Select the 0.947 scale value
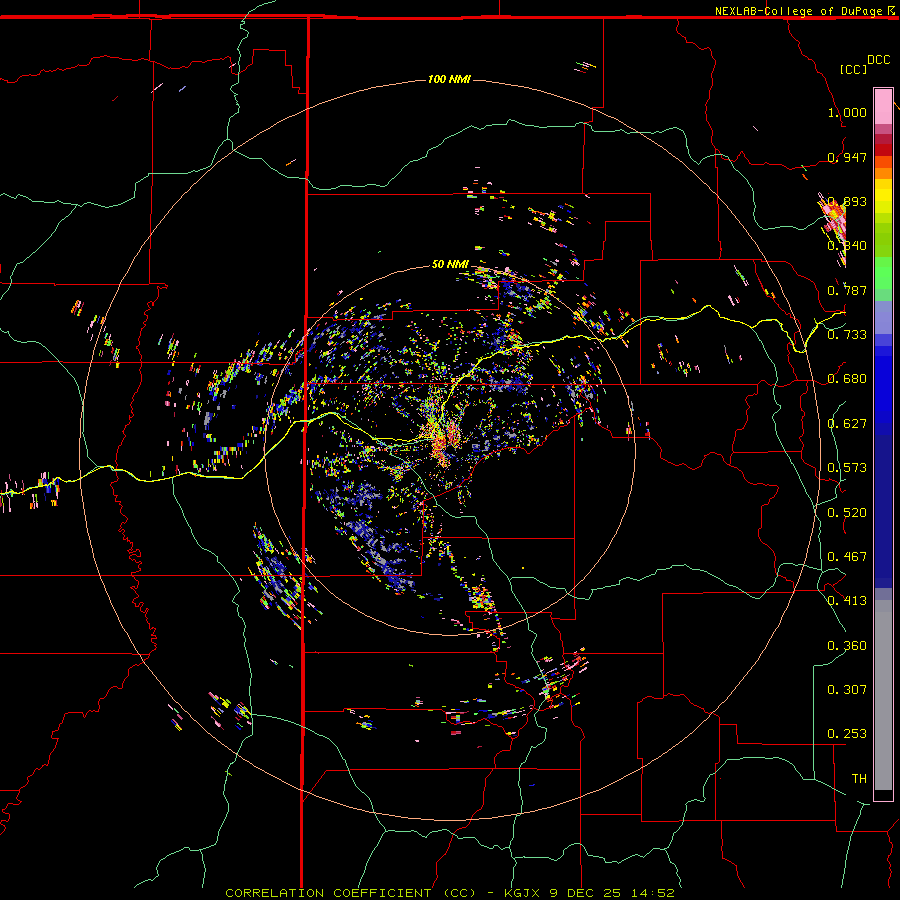Viewport: 900px width, 900px height. pos(847,157)
